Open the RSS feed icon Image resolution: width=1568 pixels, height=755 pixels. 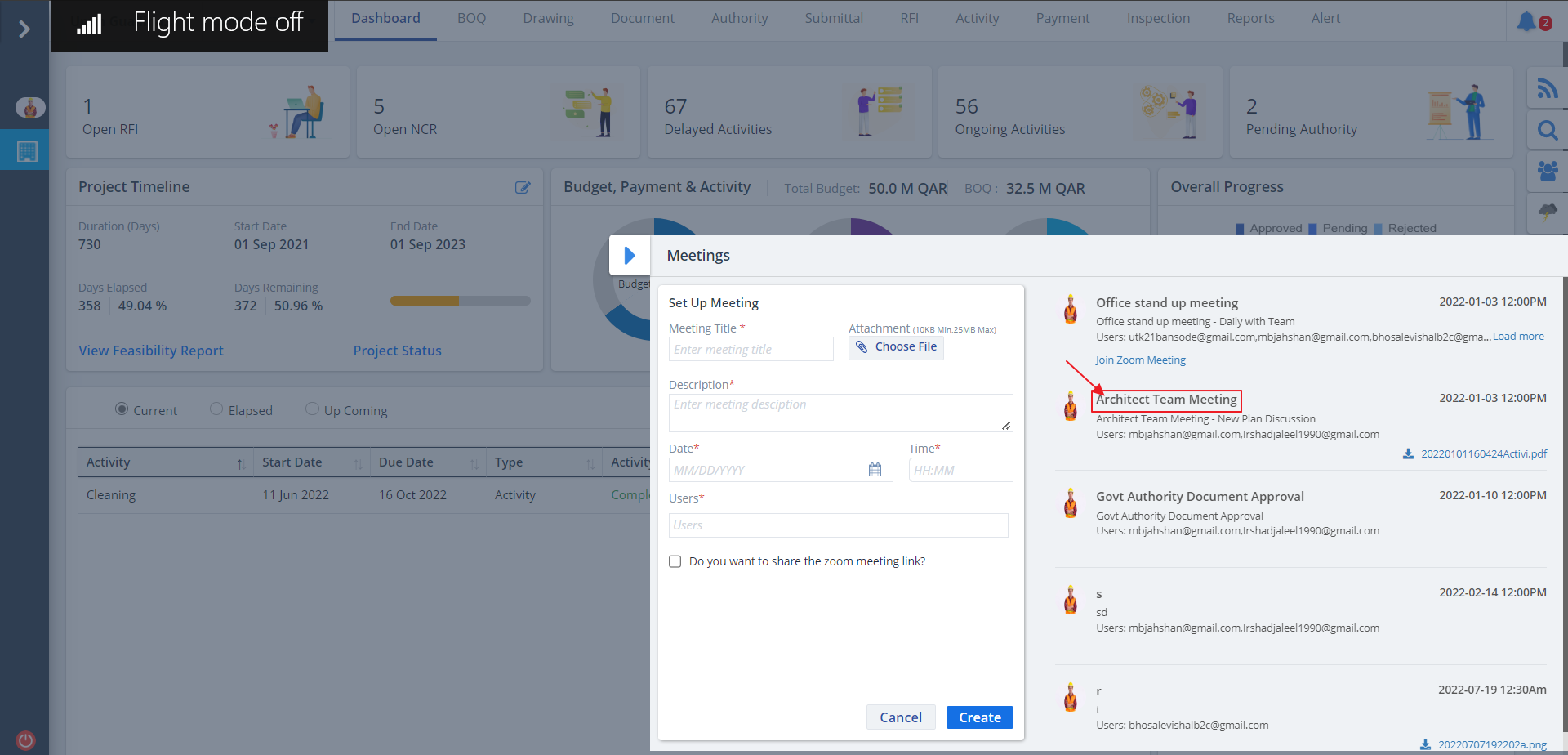1547,88
